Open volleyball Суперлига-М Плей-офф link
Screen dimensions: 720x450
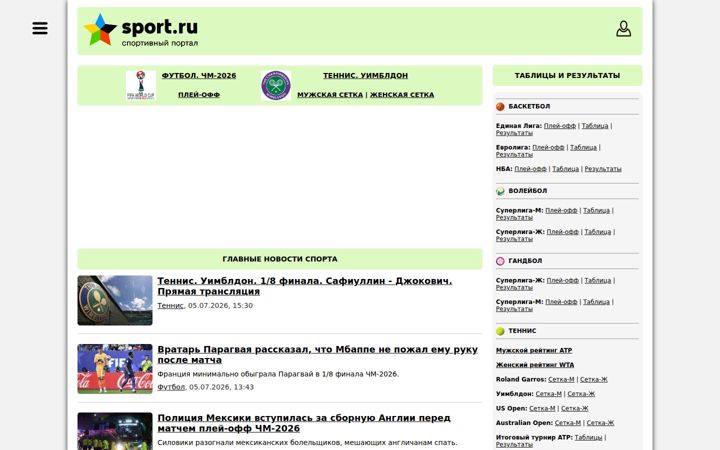pyautogui.click(x=561, y=210)
